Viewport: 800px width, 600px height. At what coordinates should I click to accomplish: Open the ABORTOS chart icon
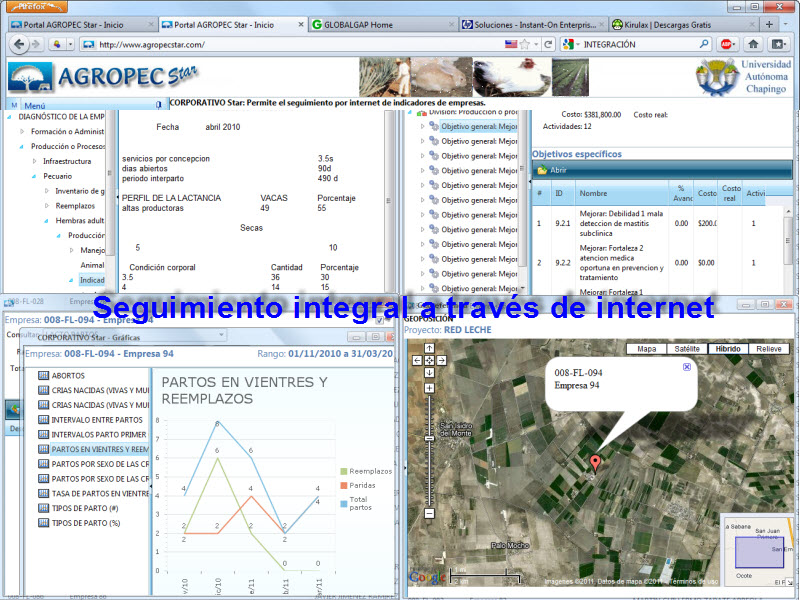43,375
